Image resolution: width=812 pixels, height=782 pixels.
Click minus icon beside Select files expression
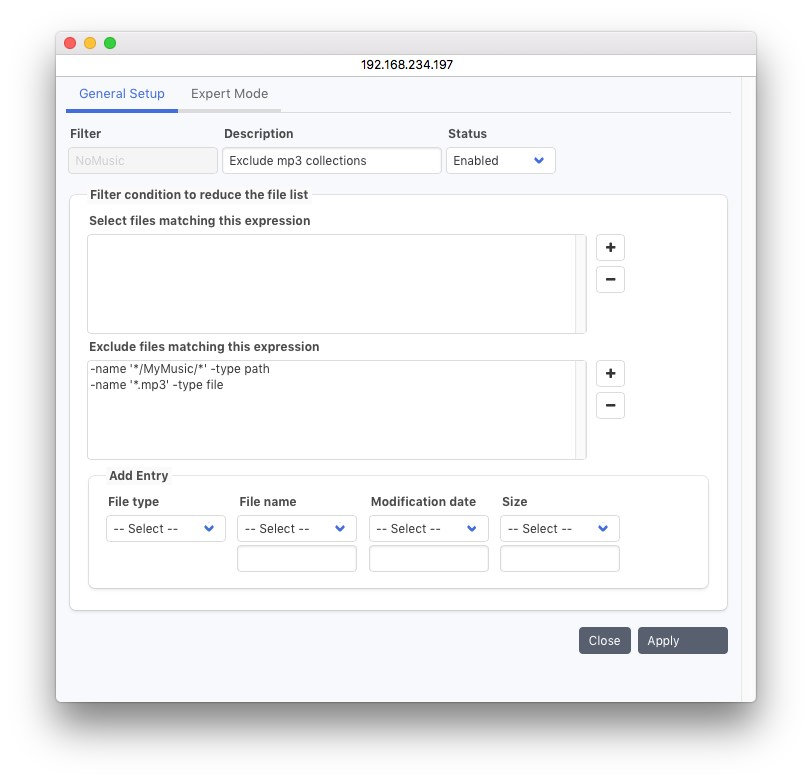pos(610,279)
